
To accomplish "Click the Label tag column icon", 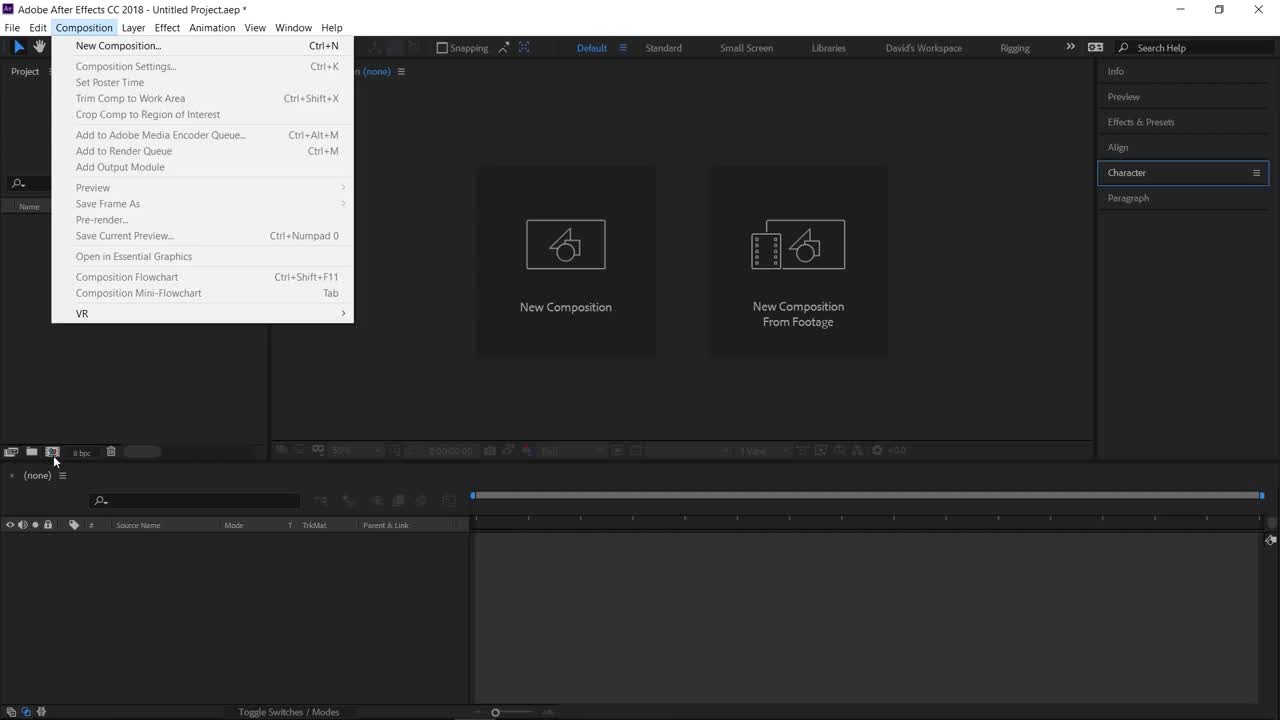I will tap(74, 525).
